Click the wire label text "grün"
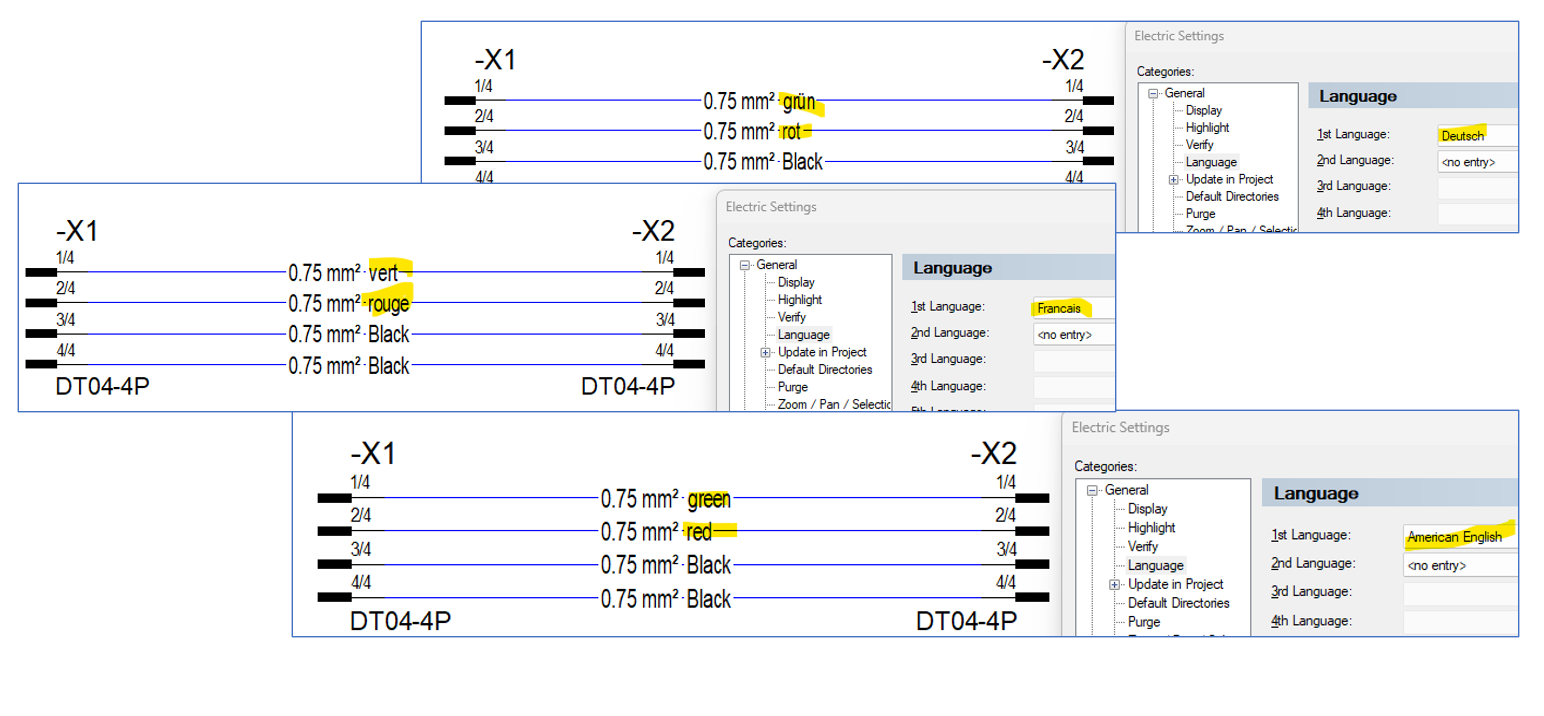This screenshot has width=1544, height=716. pos(799,101)
